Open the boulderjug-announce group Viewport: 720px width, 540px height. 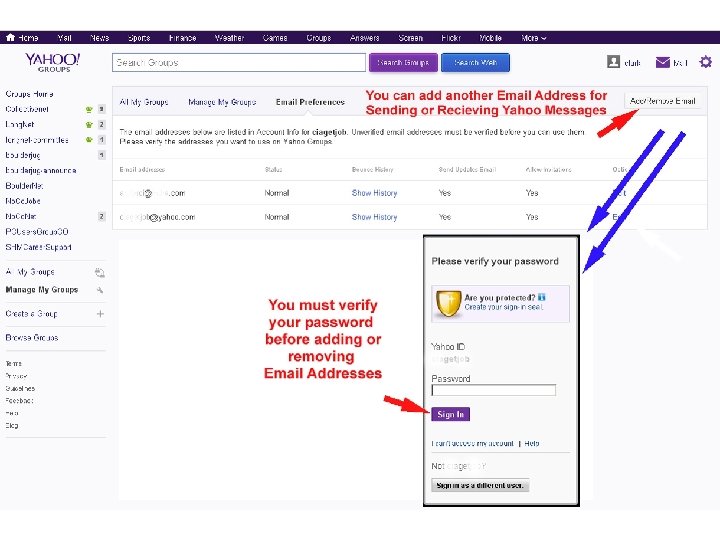pos(41,170)
